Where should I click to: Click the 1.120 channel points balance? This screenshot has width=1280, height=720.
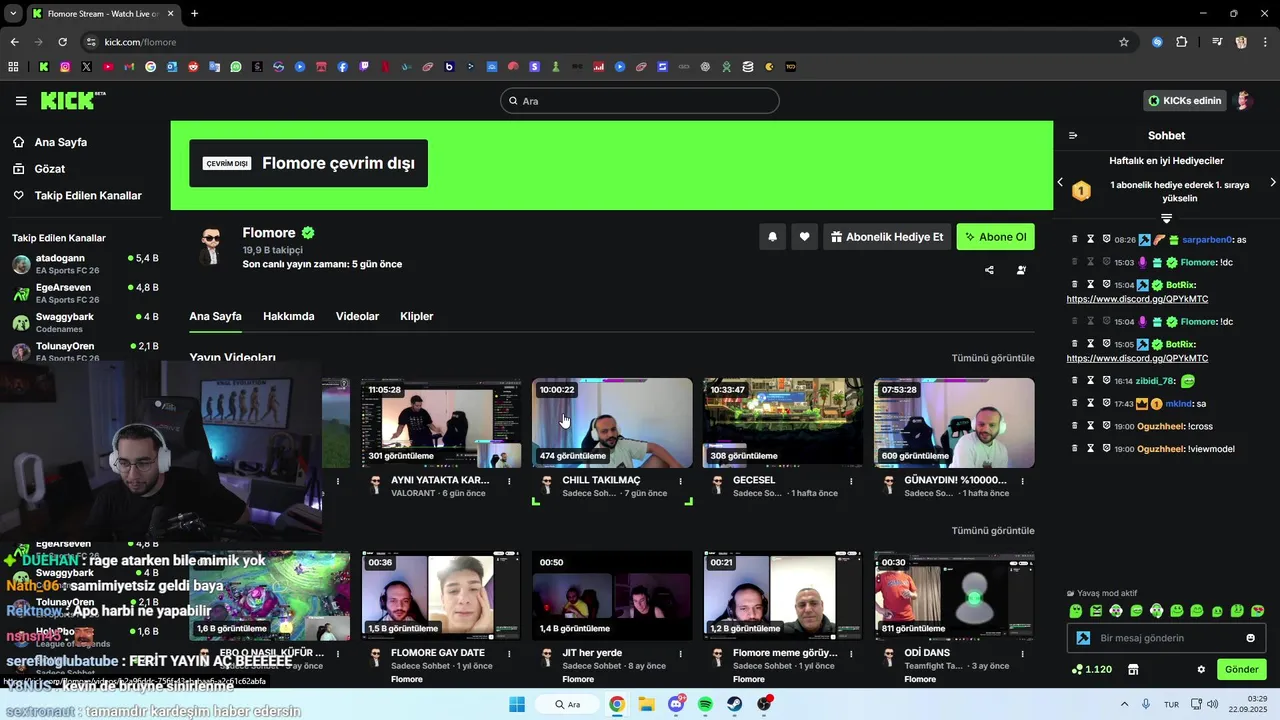coord(1091,669)
